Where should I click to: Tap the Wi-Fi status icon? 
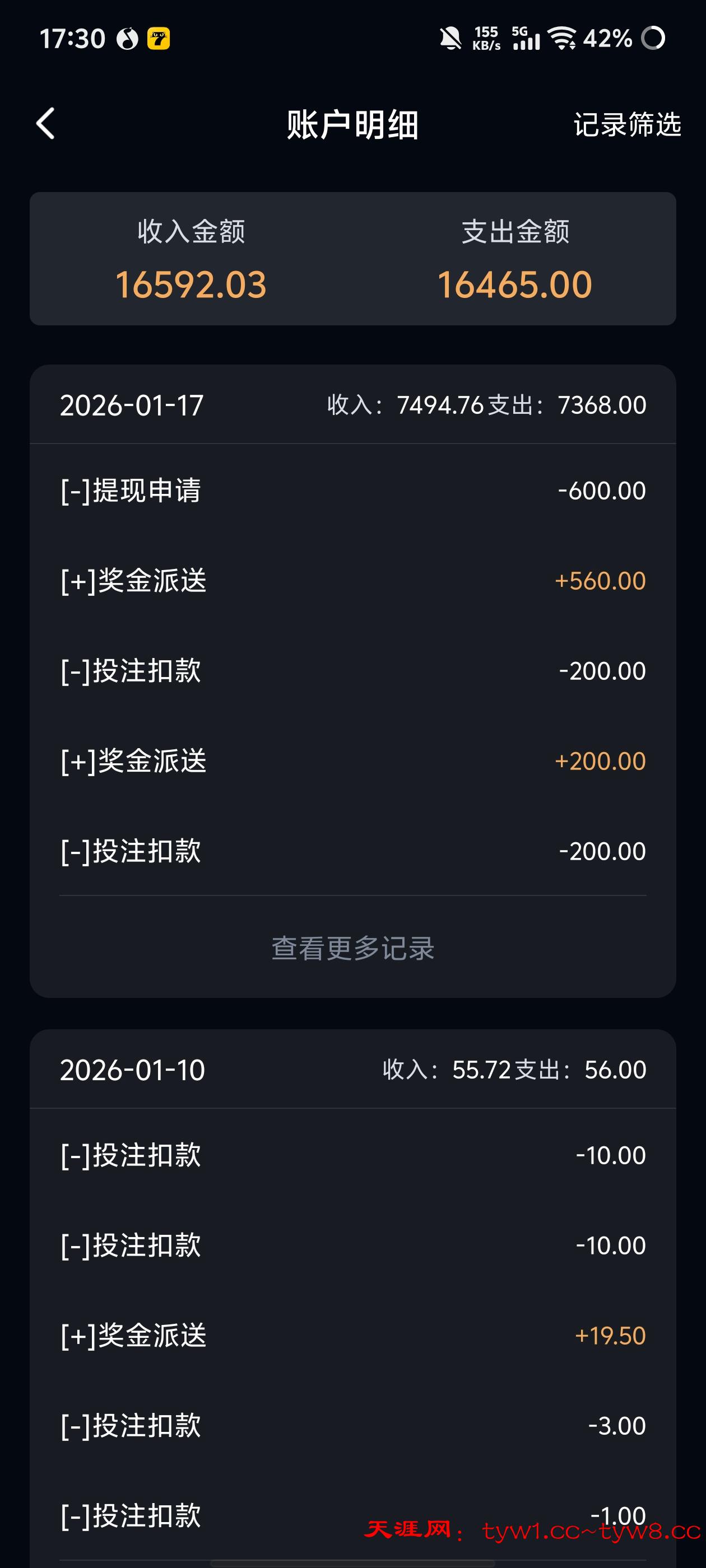(x=561, y=38)
